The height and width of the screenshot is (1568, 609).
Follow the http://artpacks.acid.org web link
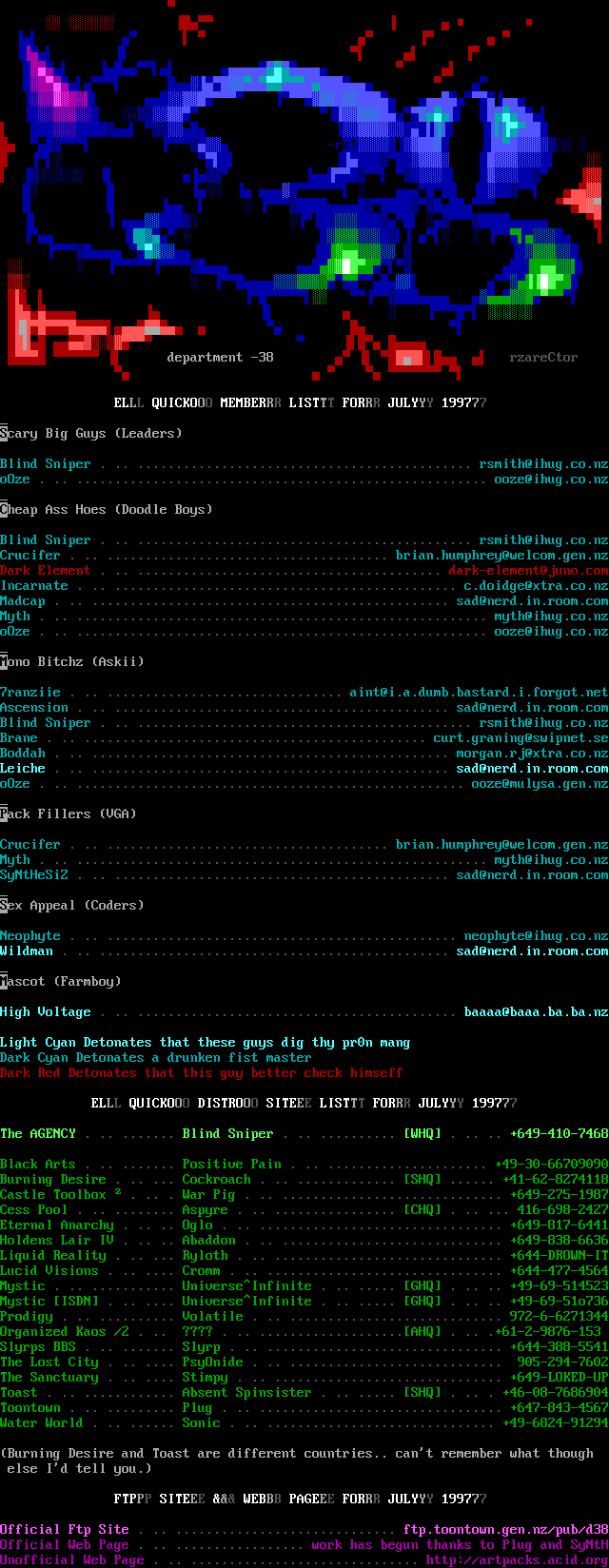(517, 1560)
